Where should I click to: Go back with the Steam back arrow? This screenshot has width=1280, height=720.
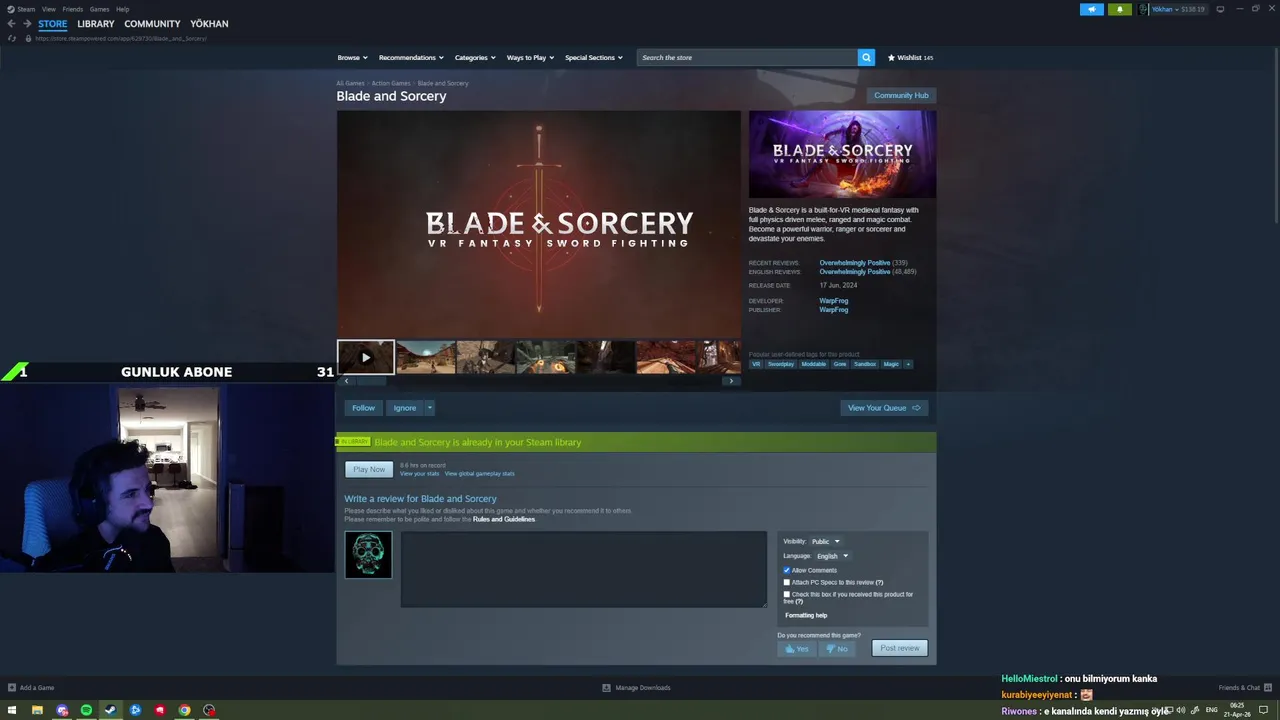pyautogui.click(x=11, y=24)
